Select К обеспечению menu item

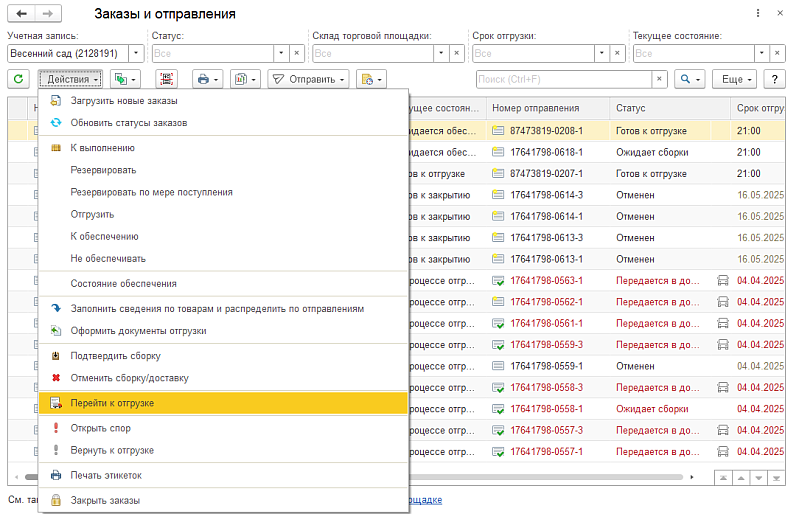click(223, 236)
